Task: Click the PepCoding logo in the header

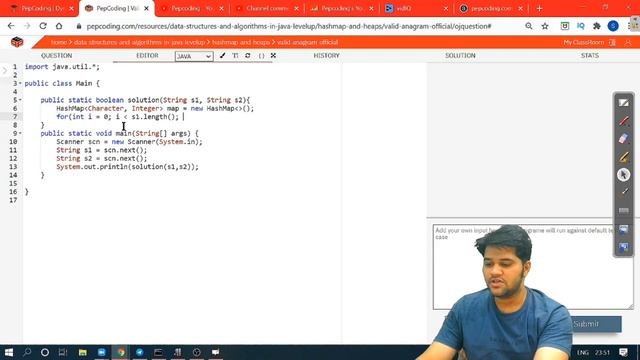Action: click(17, 42)
